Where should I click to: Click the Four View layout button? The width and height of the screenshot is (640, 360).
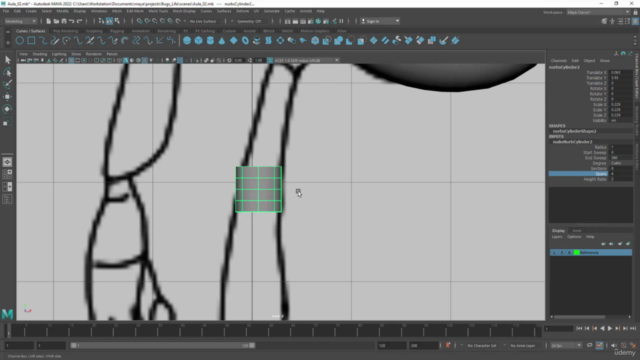[x=7, y=174]
